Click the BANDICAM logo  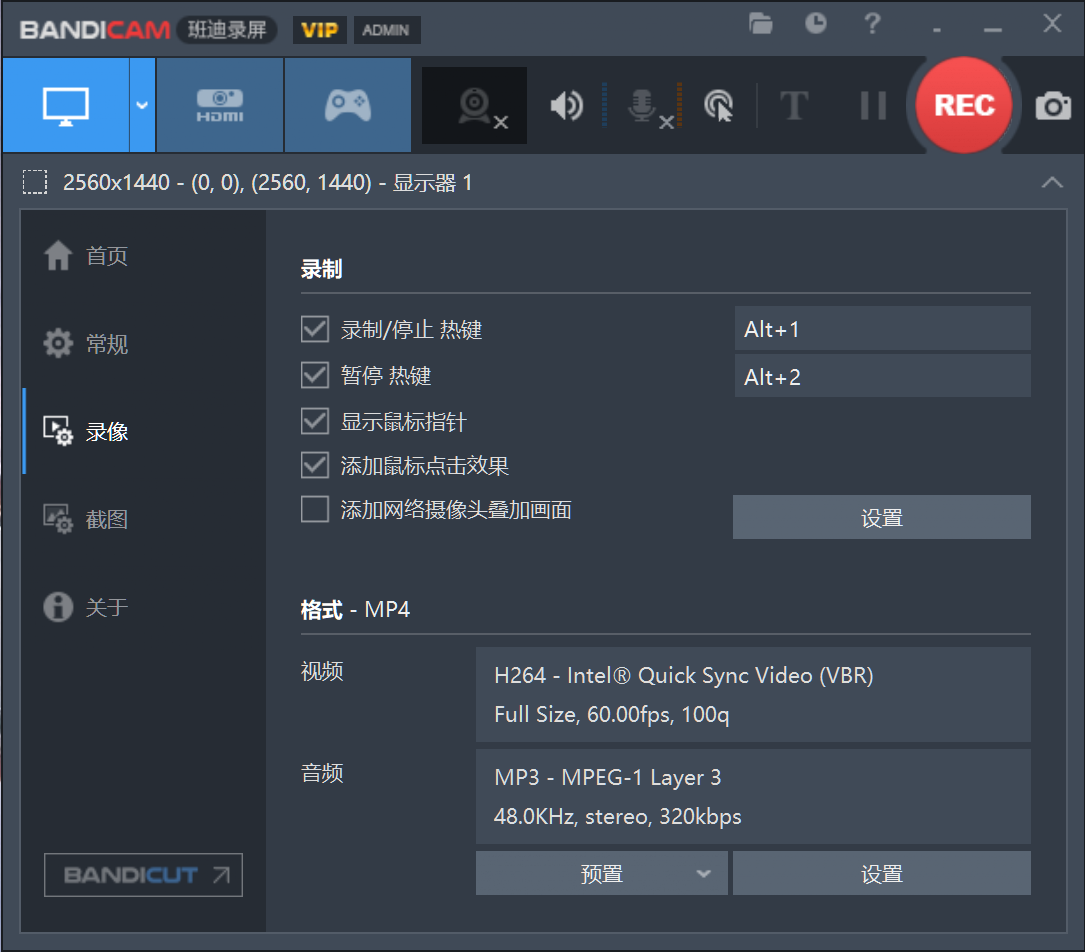pyautogui.click(x=95, y=30)
